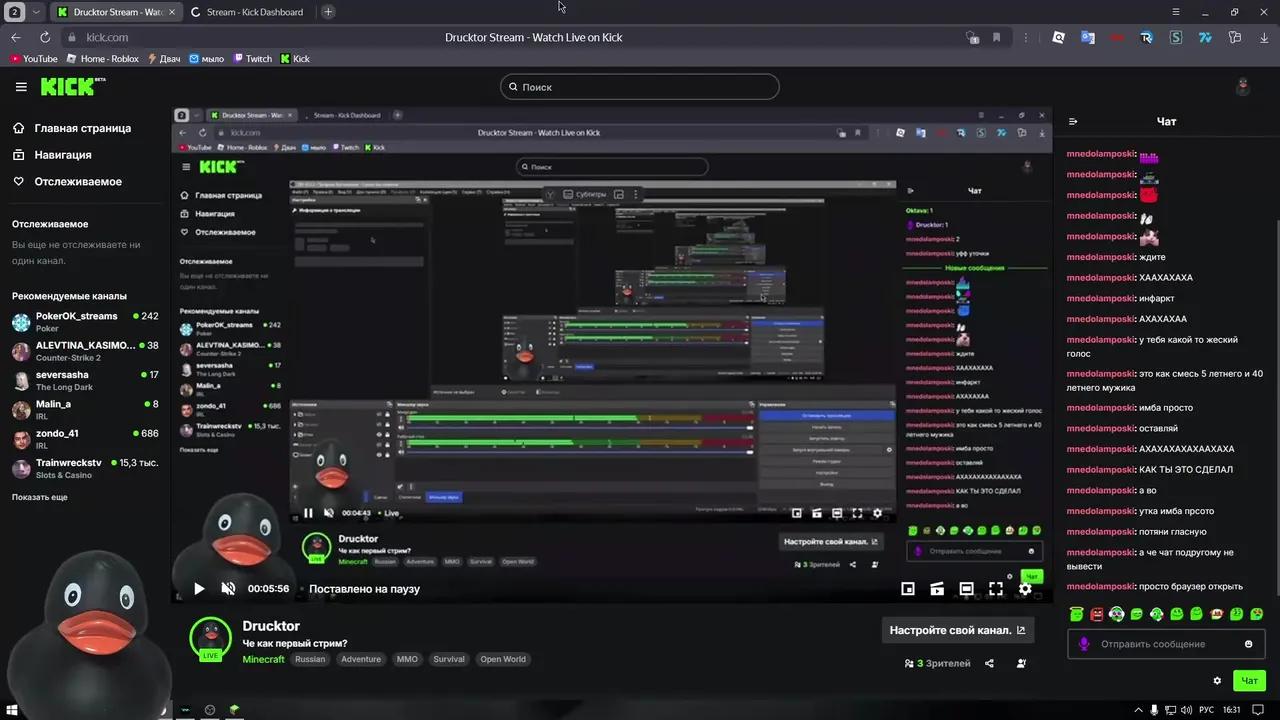Switch the РУС keyboard language
This screenshot has width=1280, height=720.
[x=1206, y=710]
